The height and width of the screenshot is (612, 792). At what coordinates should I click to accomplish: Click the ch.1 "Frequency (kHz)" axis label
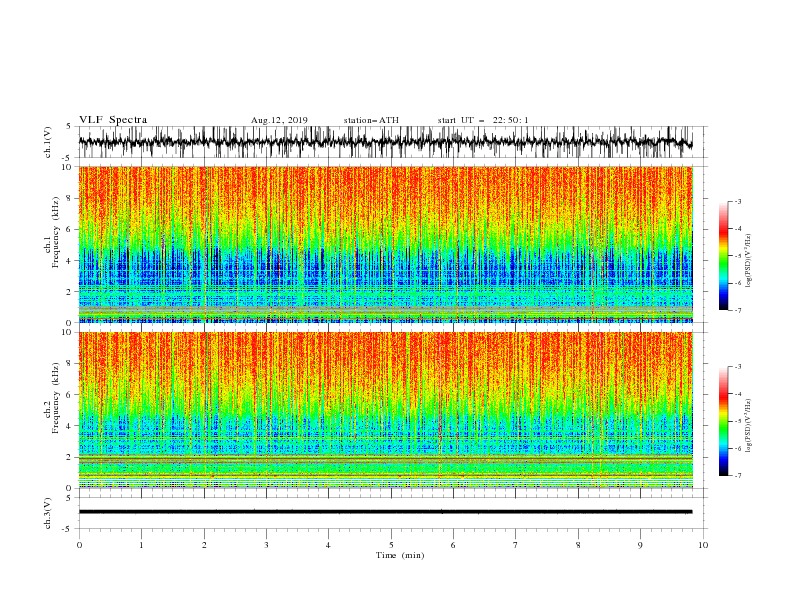55,232
